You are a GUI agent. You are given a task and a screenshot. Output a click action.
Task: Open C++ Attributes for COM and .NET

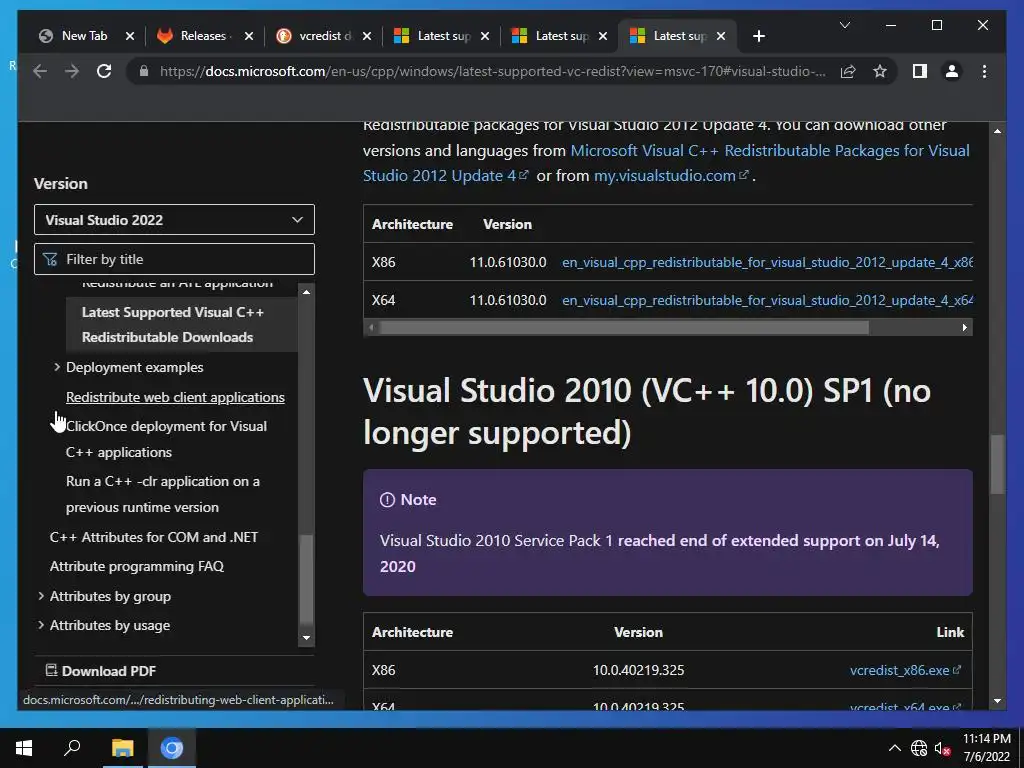153,537
